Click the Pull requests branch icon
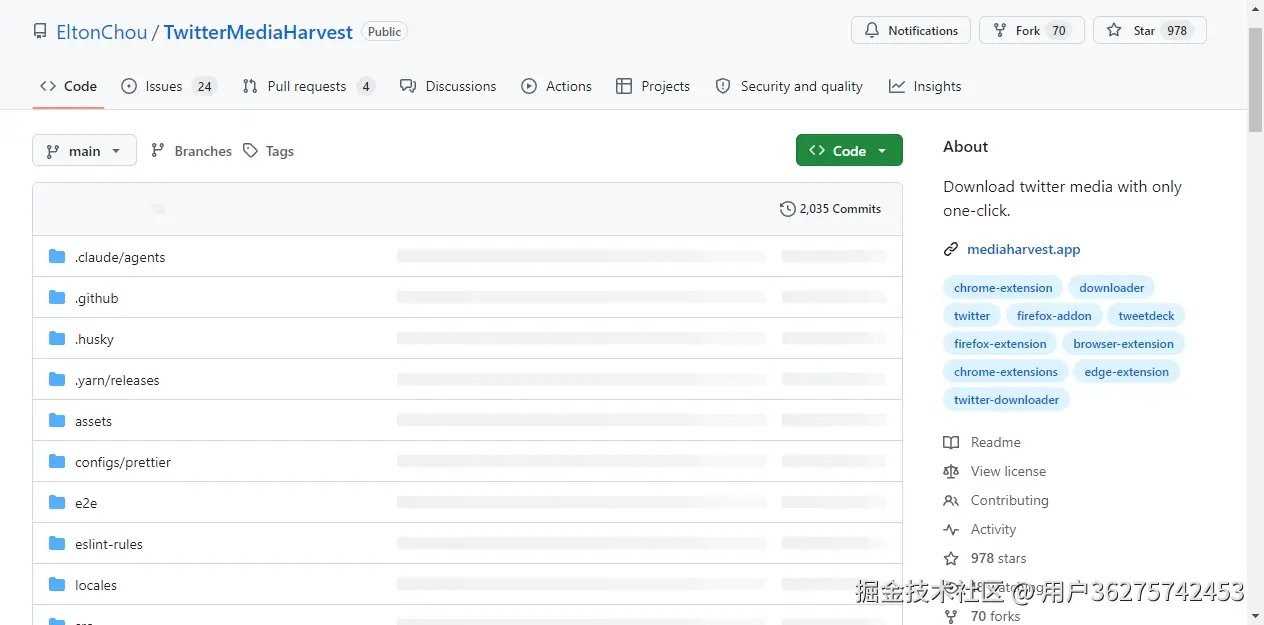This screenshot has height=625, width=1264. pyautogui.click(x=250, y=86)
